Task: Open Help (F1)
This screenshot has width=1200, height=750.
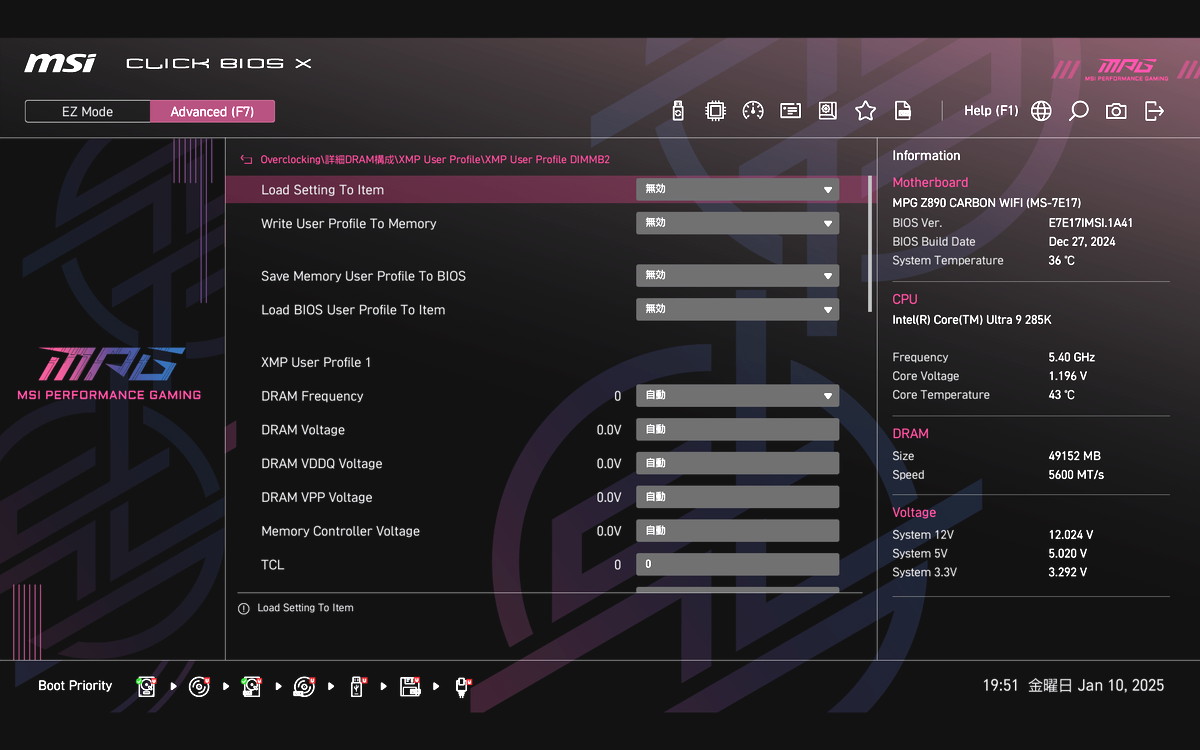Action: [x=991, y=111]
